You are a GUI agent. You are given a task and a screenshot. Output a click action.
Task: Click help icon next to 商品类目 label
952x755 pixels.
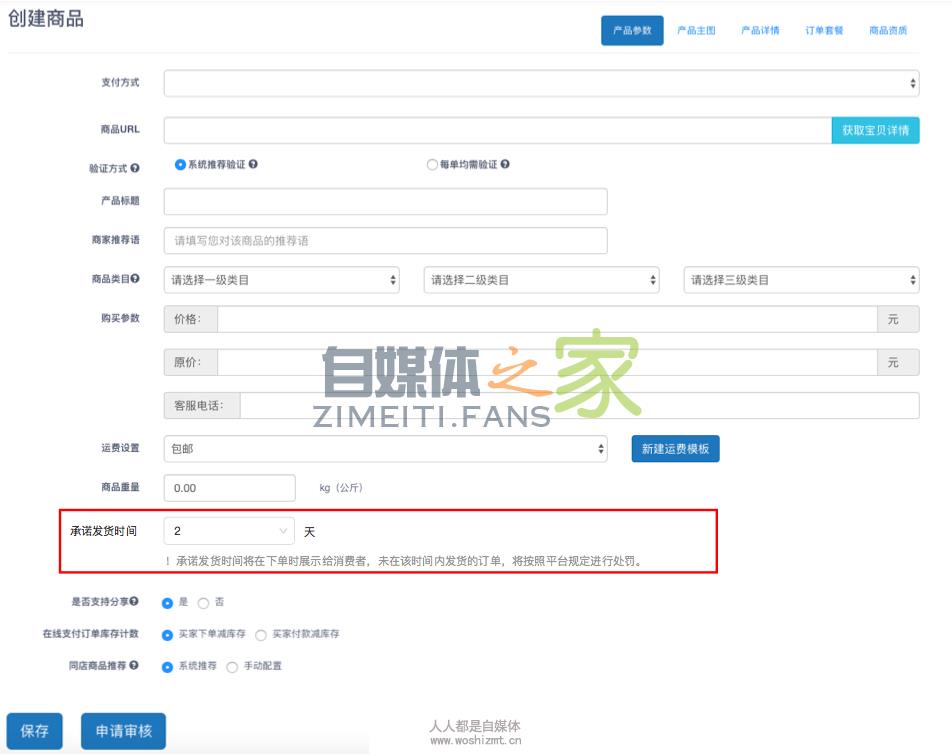tap(135, 280)
